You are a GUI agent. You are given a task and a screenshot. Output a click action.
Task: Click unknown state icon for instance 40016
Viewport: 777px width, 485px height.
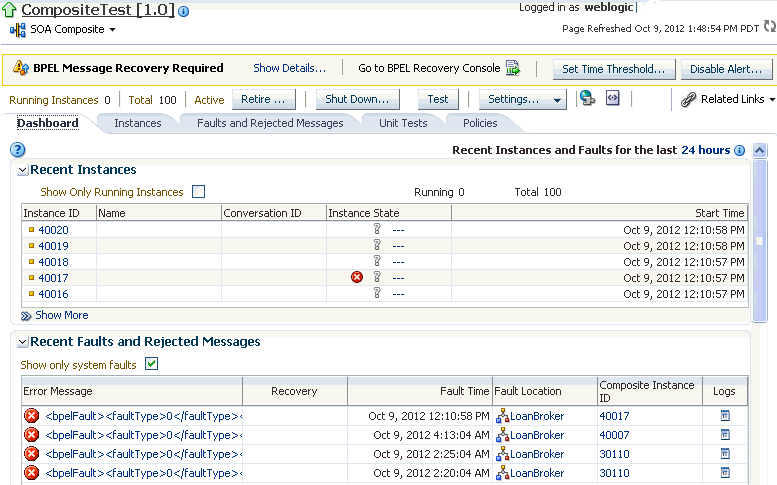377,293
